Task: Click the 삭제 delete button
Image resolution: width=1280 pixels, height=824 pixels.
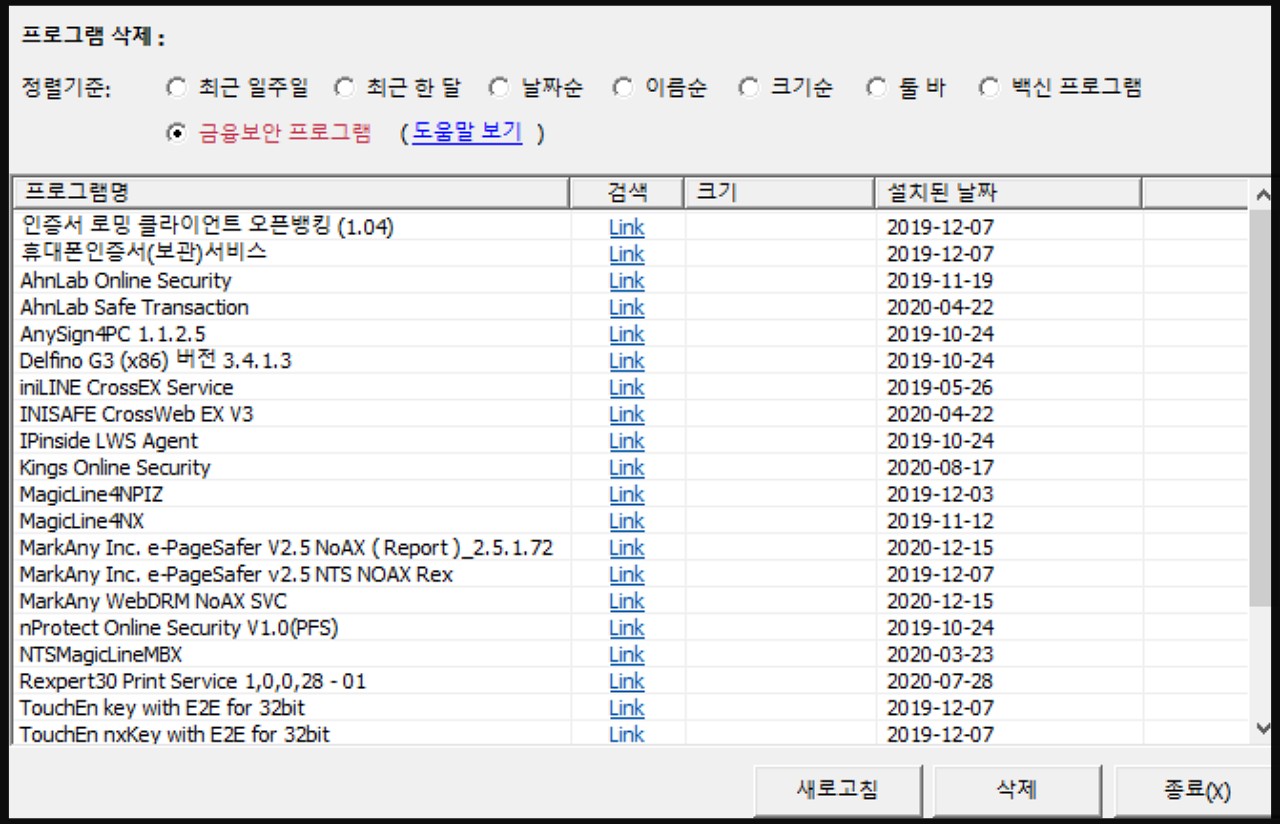Action: click(1017, 790)
